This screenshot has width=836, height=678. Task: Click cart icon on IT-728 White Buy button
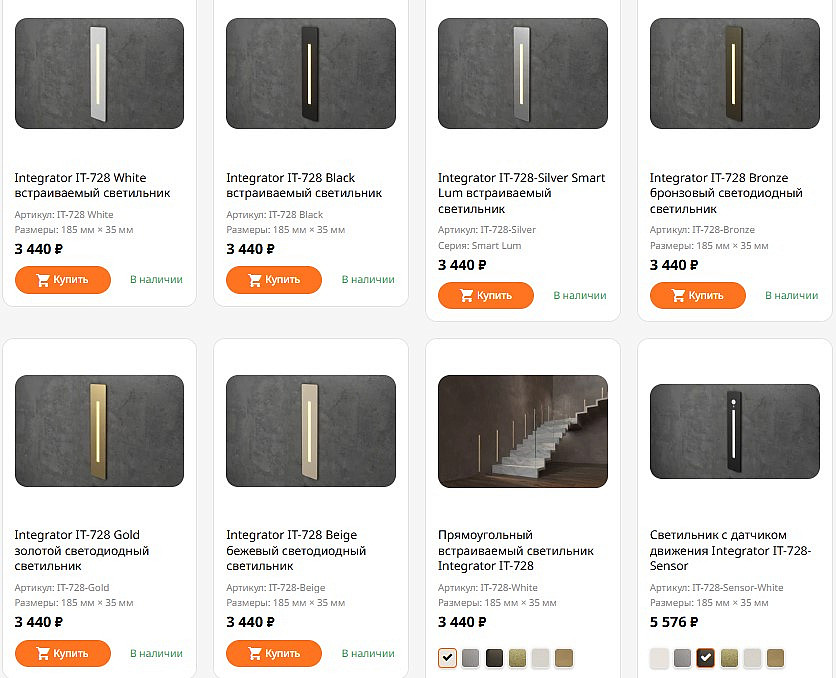pyautogui.click(x=43, y=280)
